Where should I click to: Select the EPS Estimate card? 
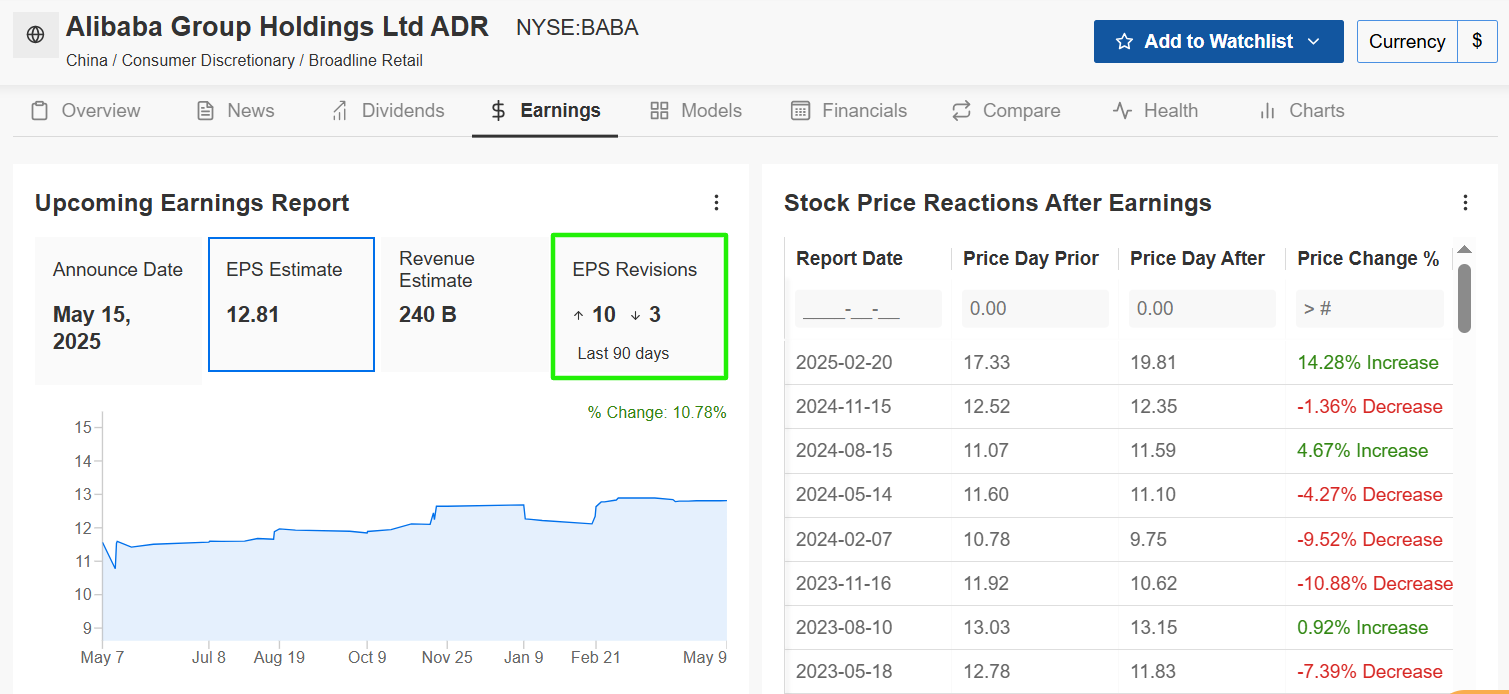tap(291, 304)
